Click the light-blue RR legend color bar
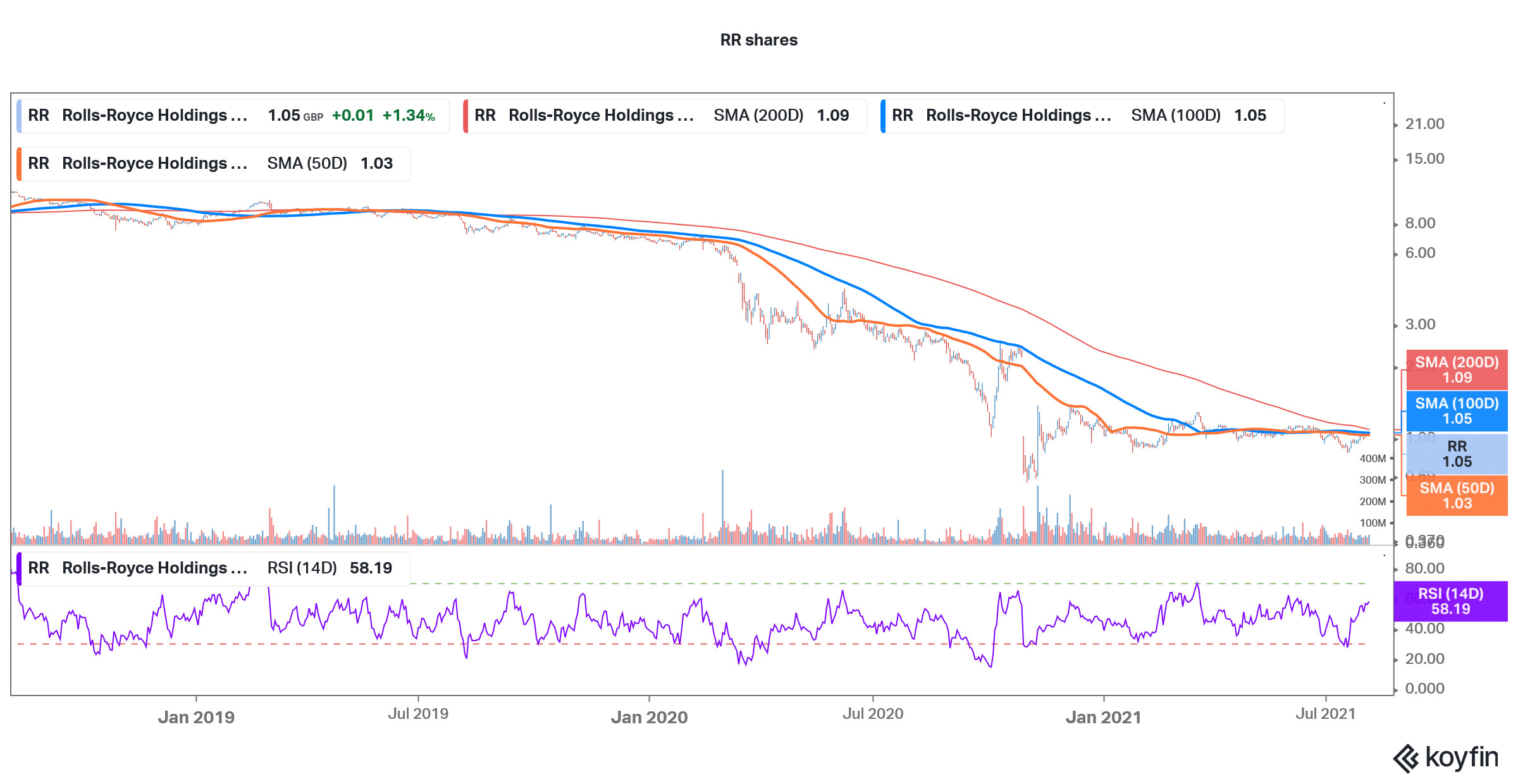Viewport: 1518px width, 784px height. click(x=19, y=116)
